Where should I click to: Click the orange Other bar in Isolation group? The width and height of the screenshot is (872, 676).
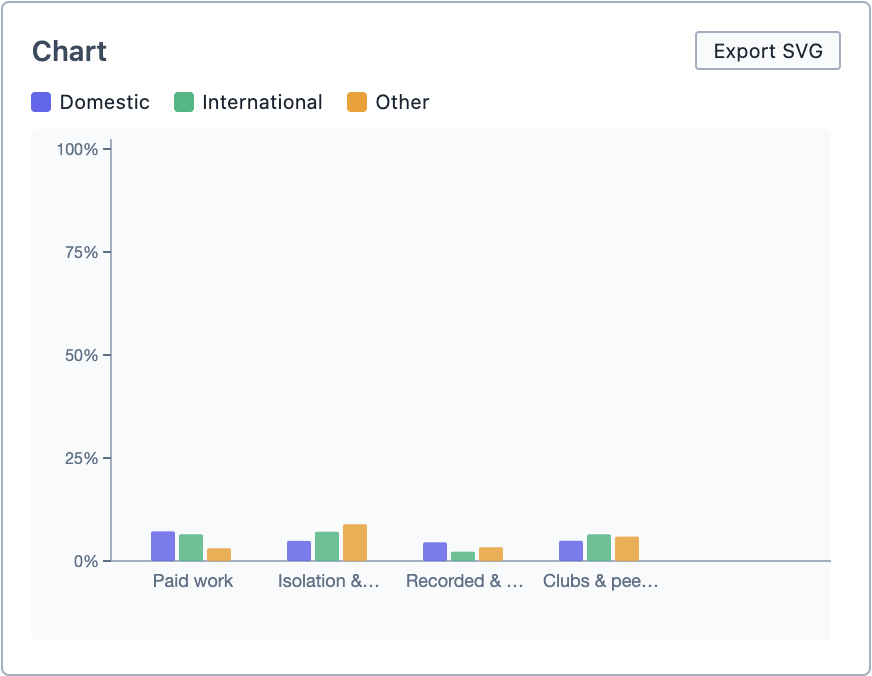(355, 543)
